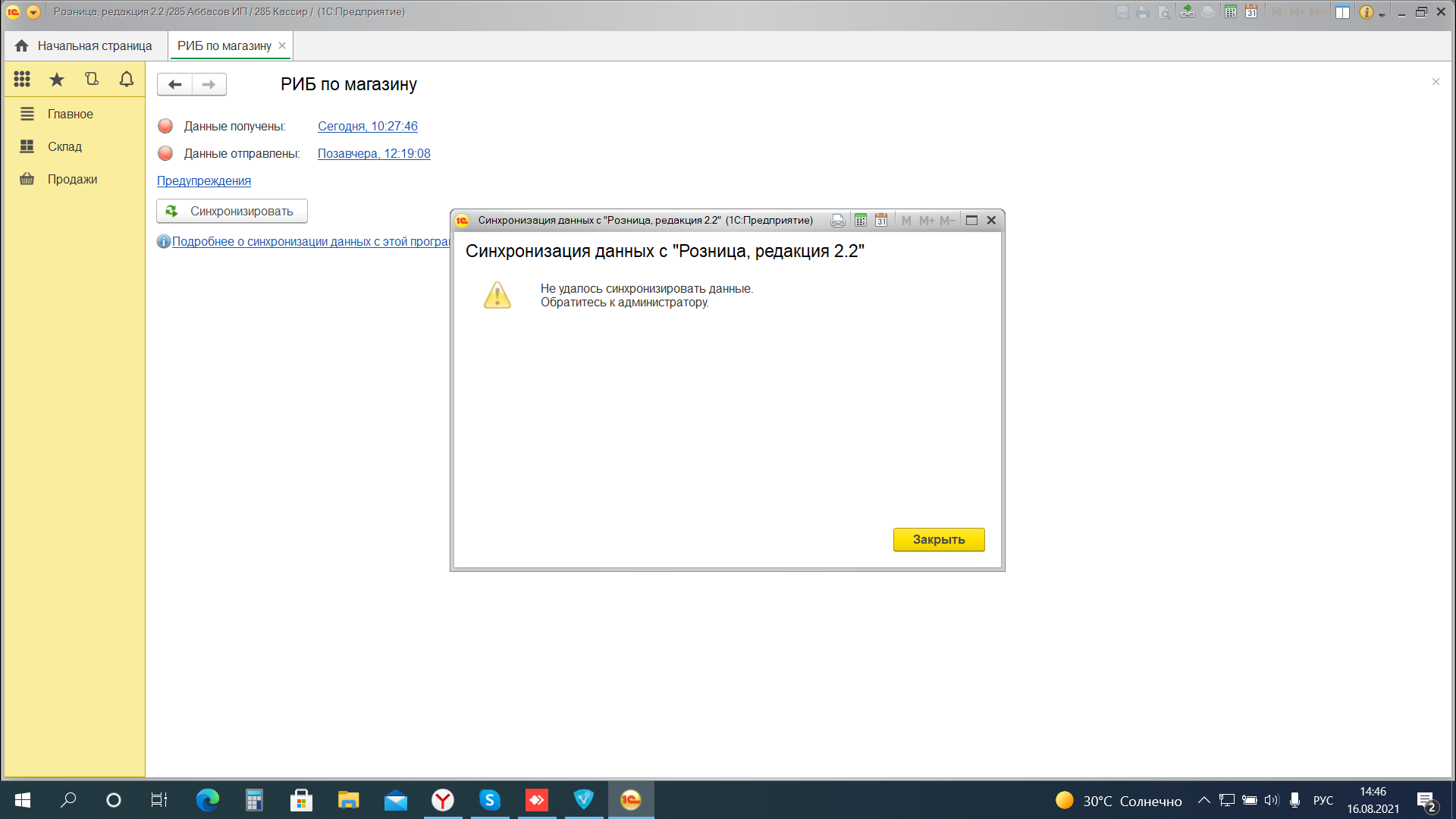Navigate back with the left arrow button
The image size is (1456, 819).
coord(174,84)
